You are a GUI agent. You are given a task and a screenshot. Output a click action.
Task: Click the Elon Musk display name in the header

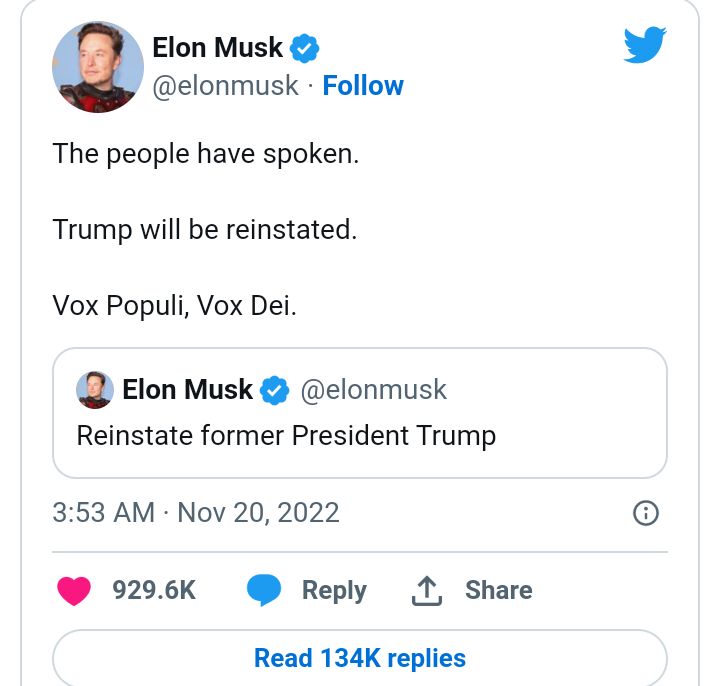(217, 46)
